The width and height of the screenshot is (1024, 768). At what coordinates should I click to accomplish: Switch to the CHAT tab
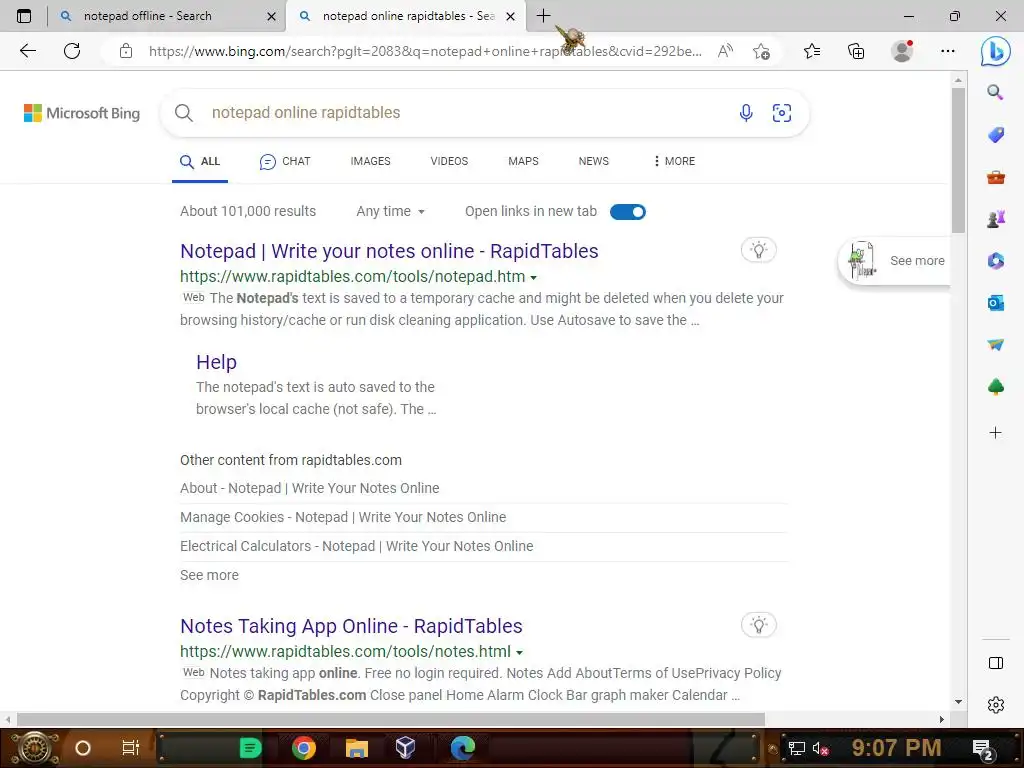285,161
